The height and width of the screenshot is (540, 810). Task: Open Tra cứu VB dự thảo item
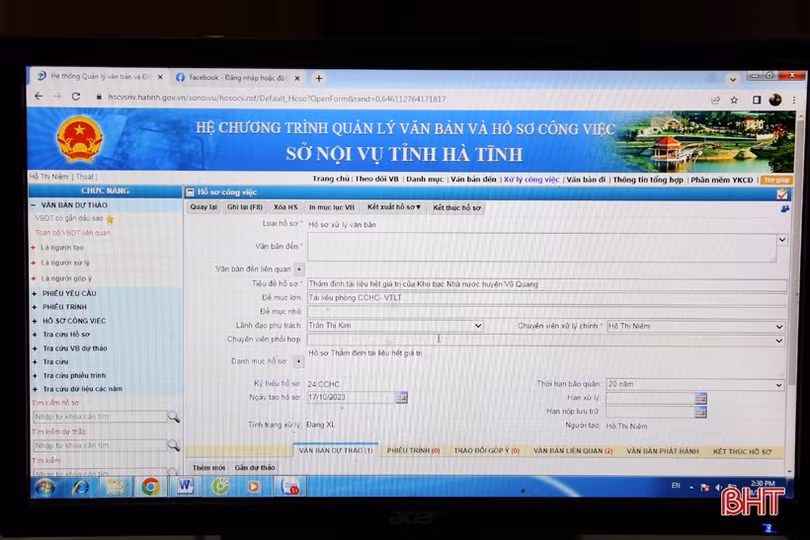pos(75,348)
